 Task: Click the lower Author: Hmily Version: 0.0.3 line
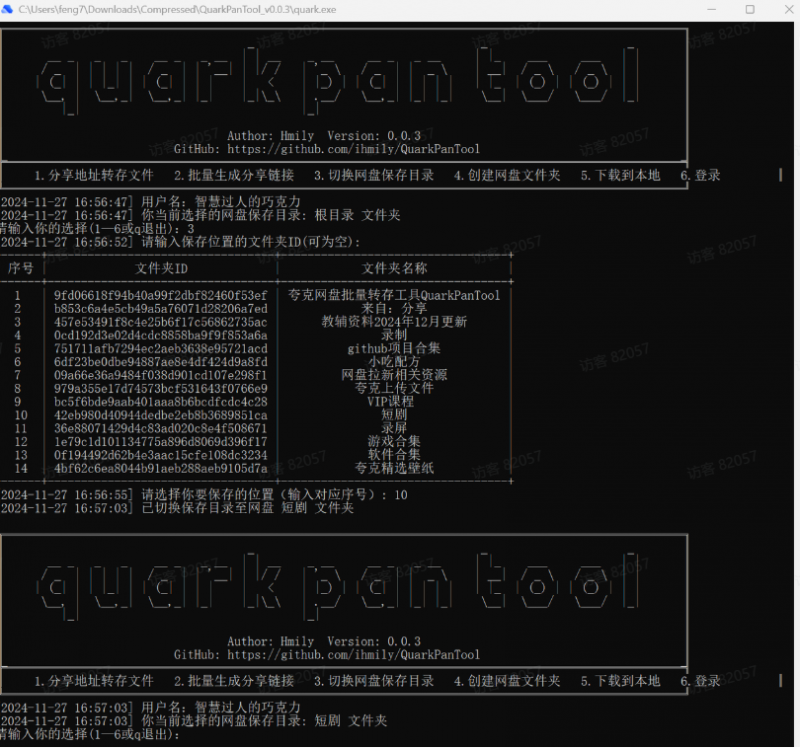(x=324, y=641)
